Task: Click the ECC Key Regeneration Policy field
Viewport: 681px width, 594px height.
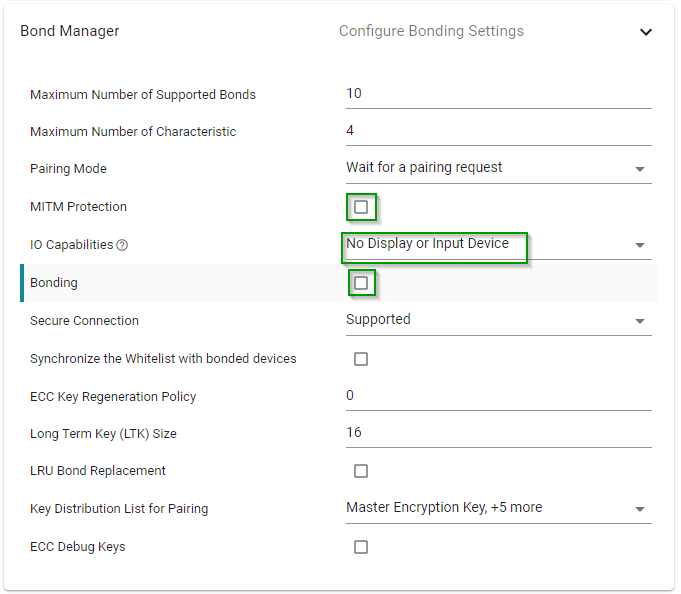Action: 498,396
